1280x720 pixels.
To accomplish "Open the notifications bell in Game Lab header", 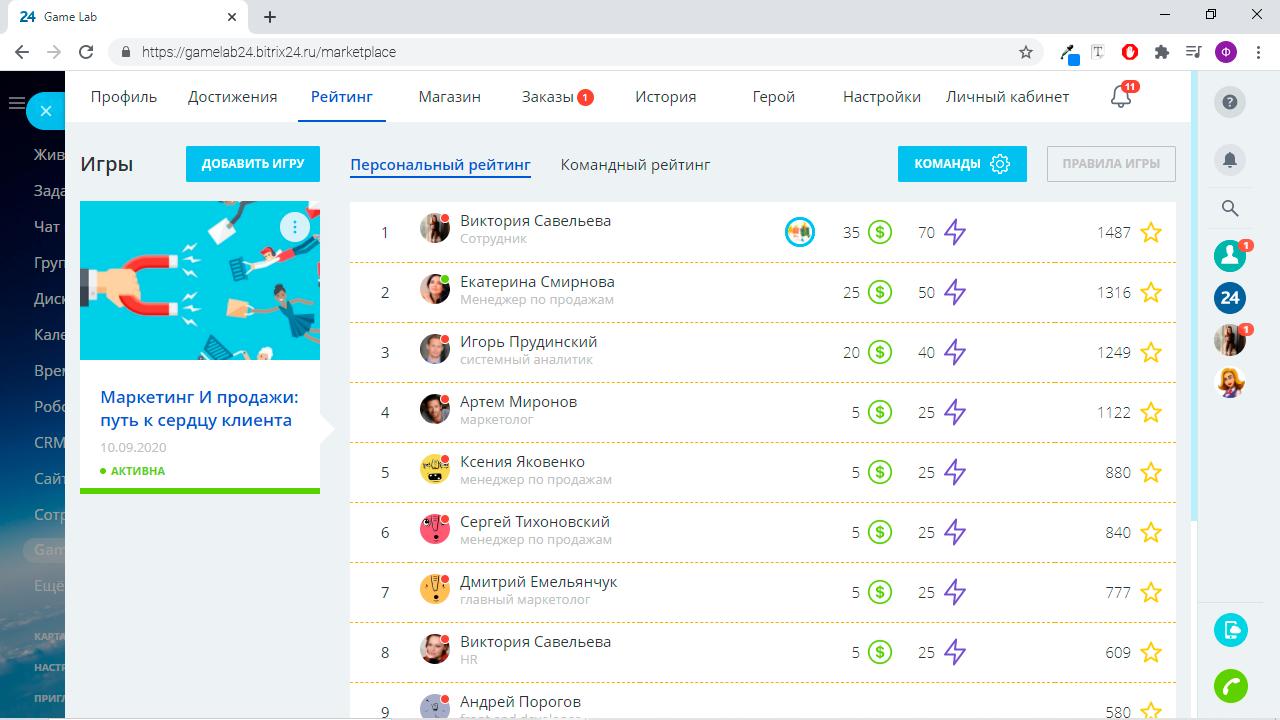I will pos(1121,97).
